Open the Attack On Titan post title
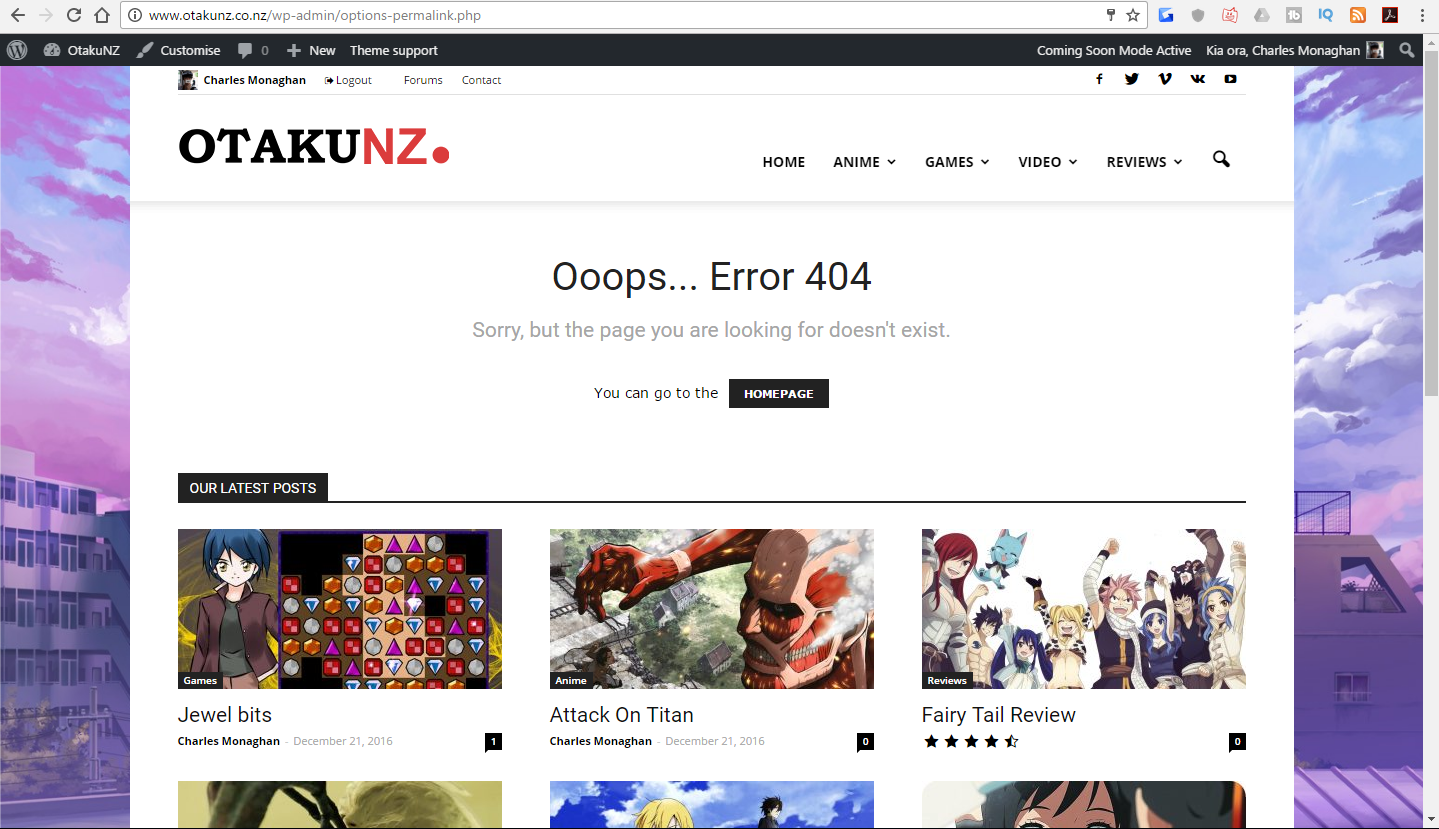Image resolution: width=1439 pixels, height=829 pixels. (621, 715)
